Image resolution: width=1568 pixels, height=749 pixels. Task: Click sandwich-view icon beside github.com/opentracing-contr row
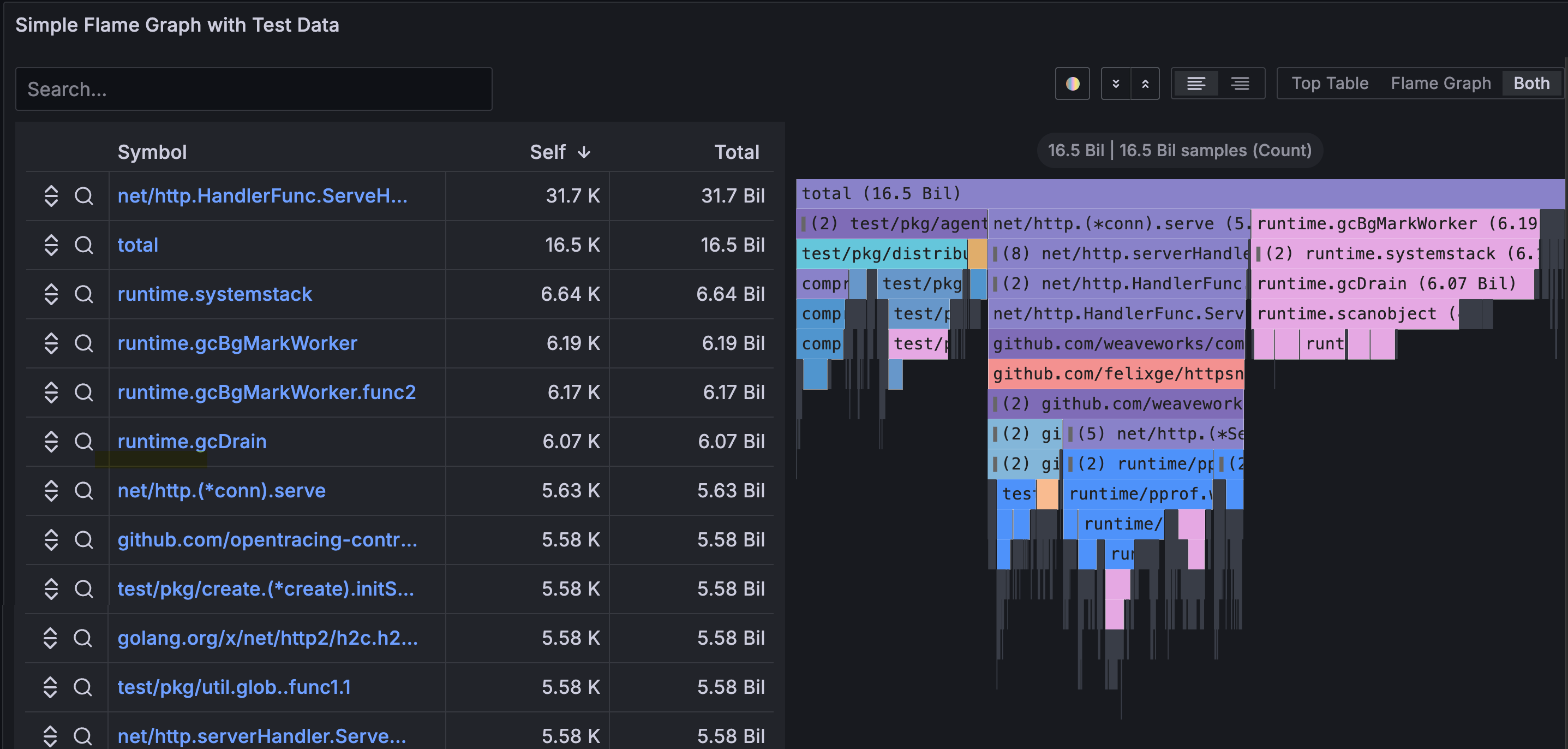pos(51,539)
